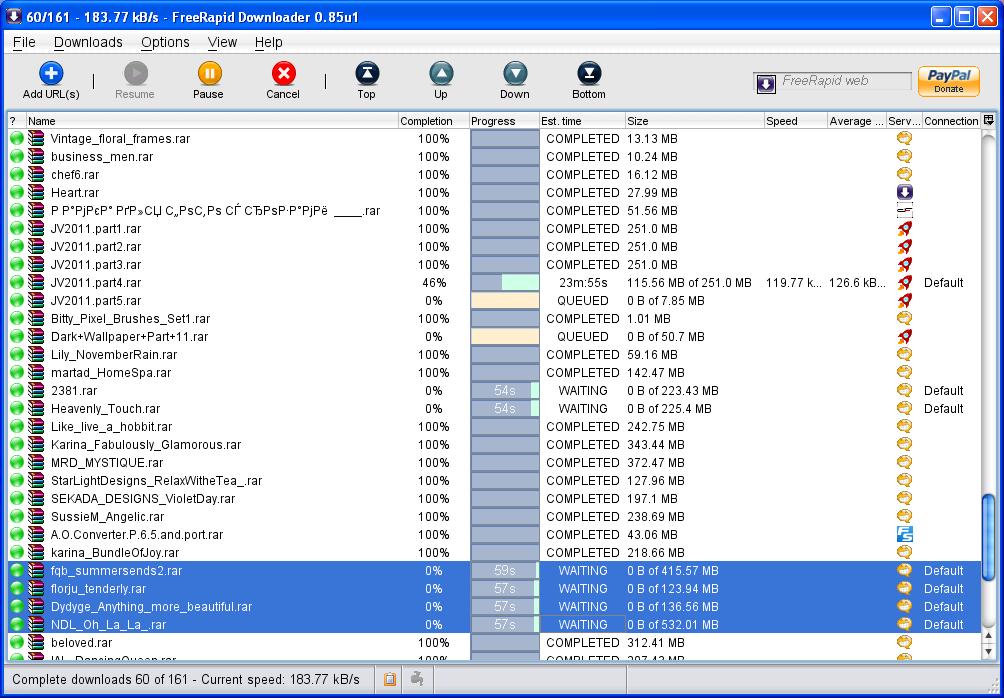This screenshot has height=698, width=1004.
Task: Send selected downloads to Bottom
Action: pos(589,74)
